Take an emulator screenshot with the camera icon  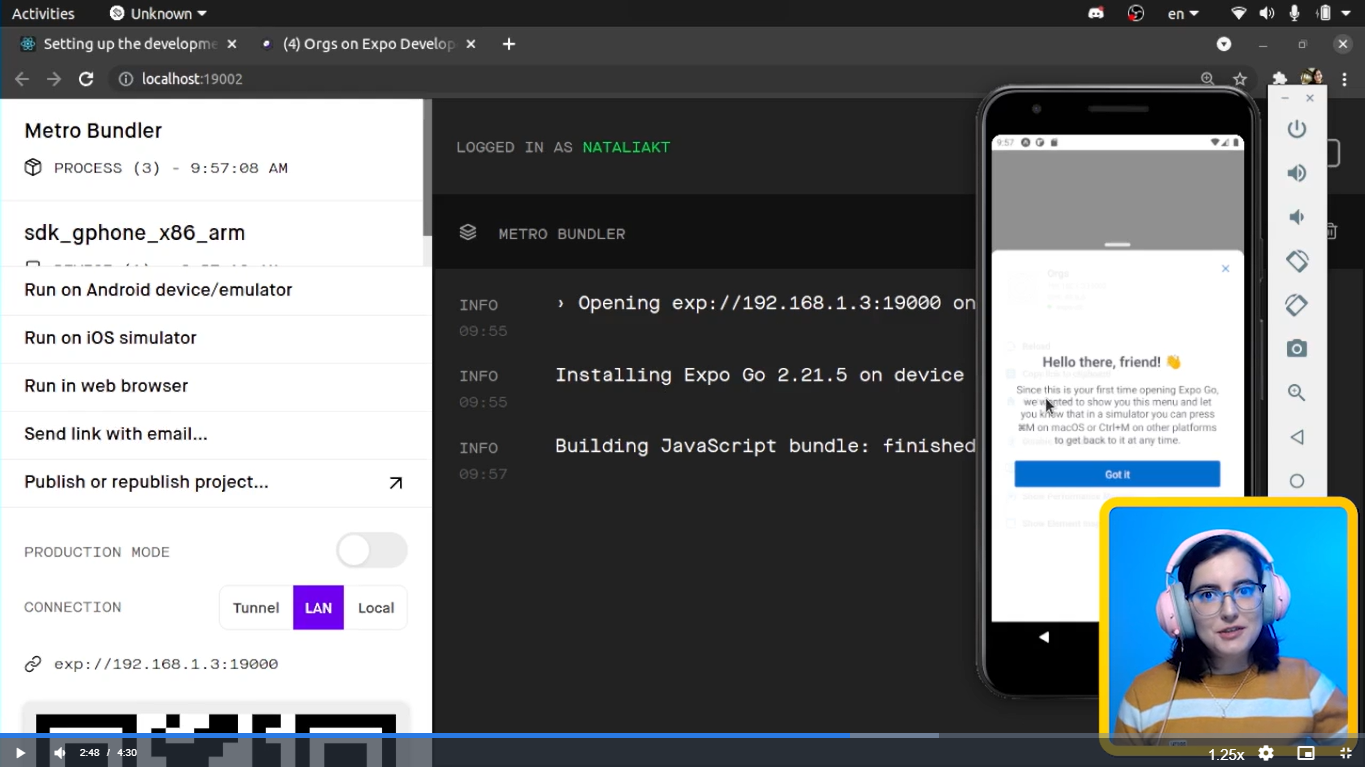(x=1297, y=349)
